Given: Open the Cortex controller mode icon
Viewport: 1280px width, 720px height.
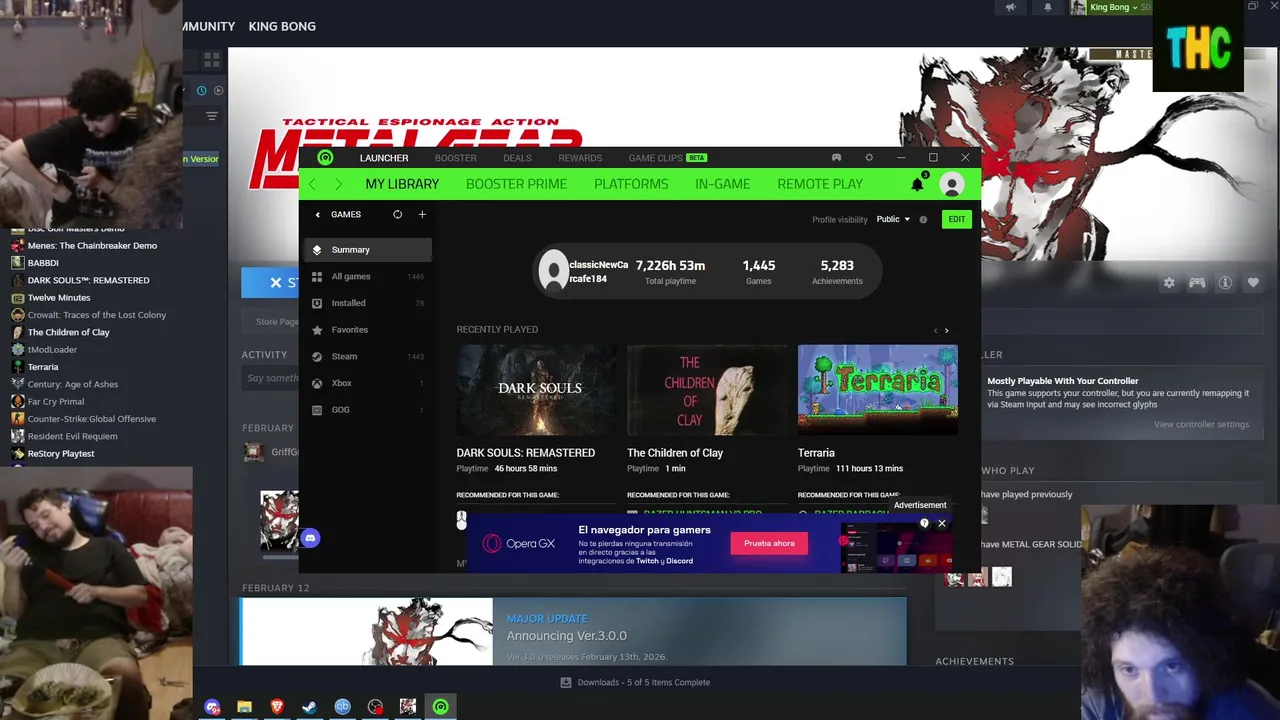Looking at the screenshot, I should [x=837, y=158].
